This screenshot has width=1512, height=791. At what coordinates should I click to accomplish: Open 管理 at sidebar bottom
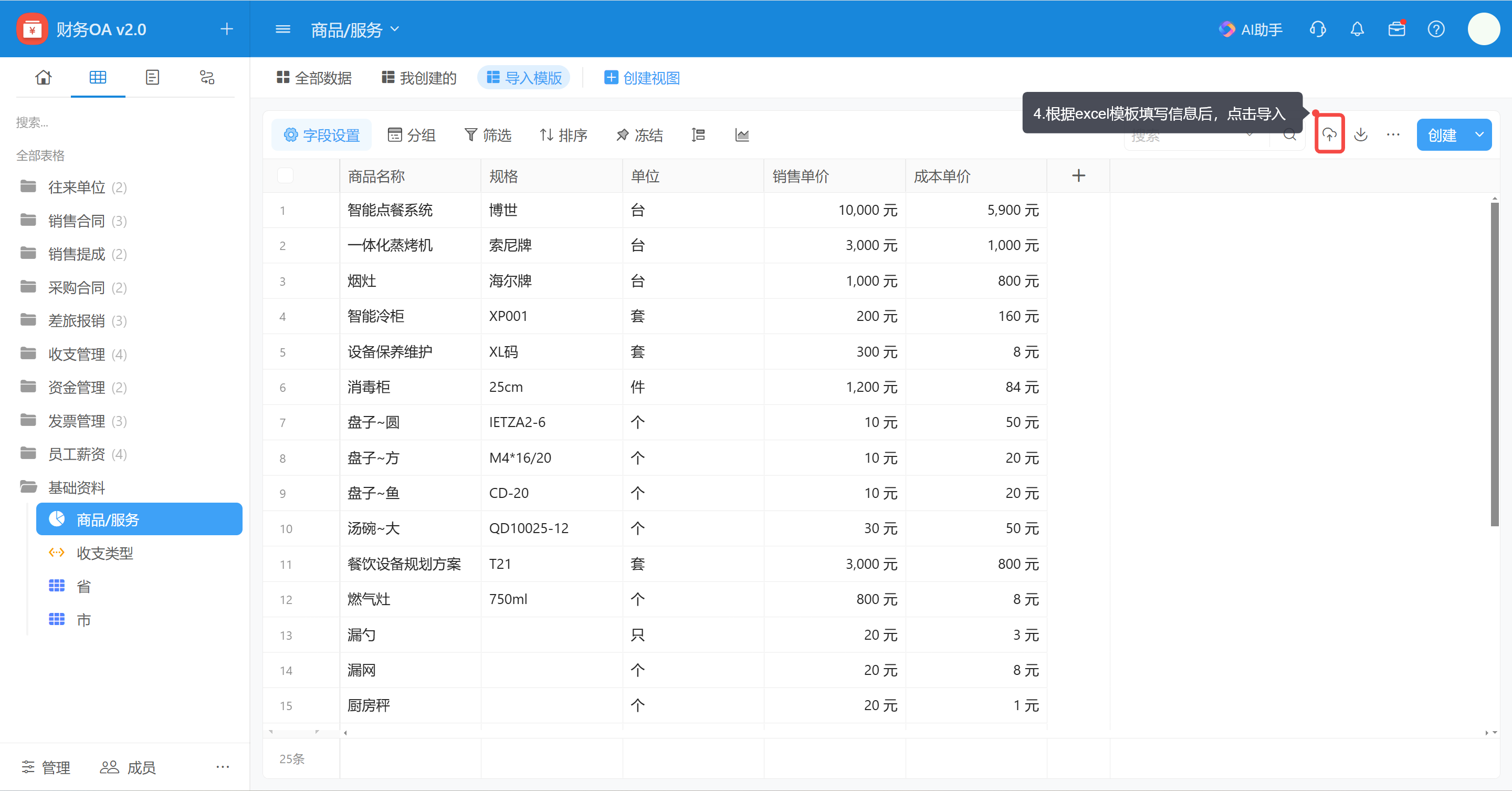point(46,767)
